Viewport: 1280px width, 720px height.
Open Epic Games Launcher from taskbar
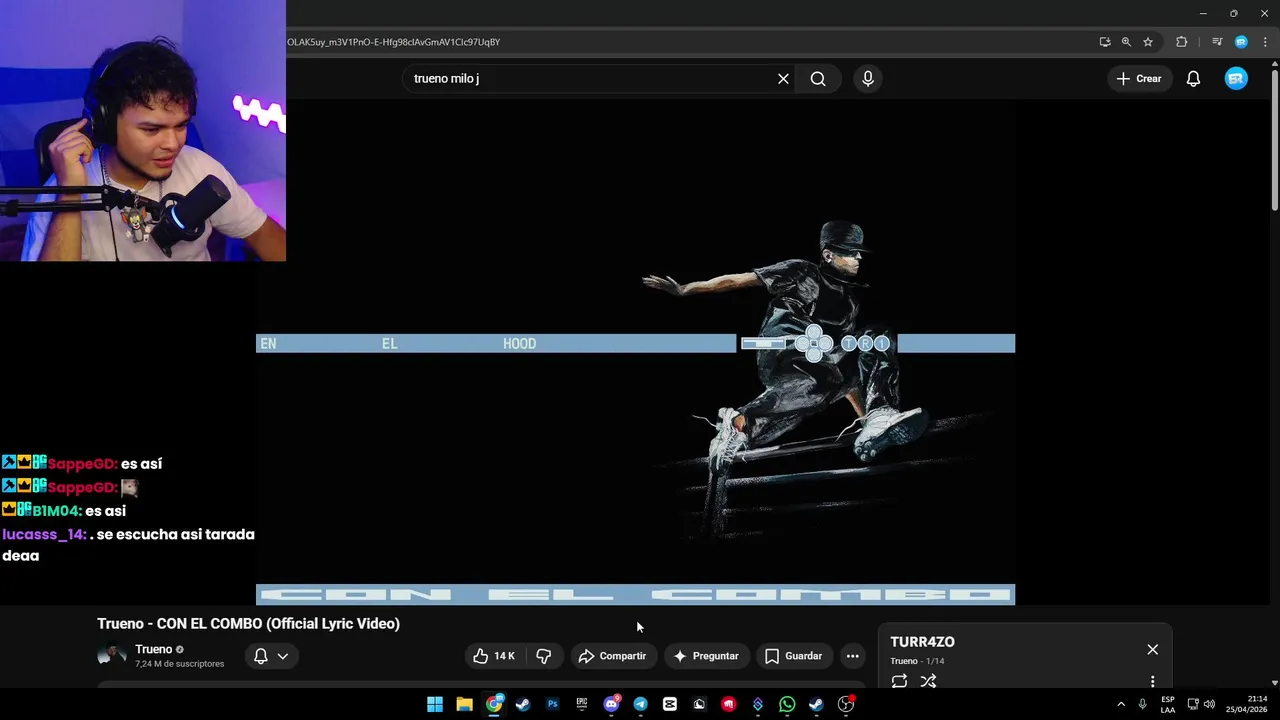tap(582, 704)
